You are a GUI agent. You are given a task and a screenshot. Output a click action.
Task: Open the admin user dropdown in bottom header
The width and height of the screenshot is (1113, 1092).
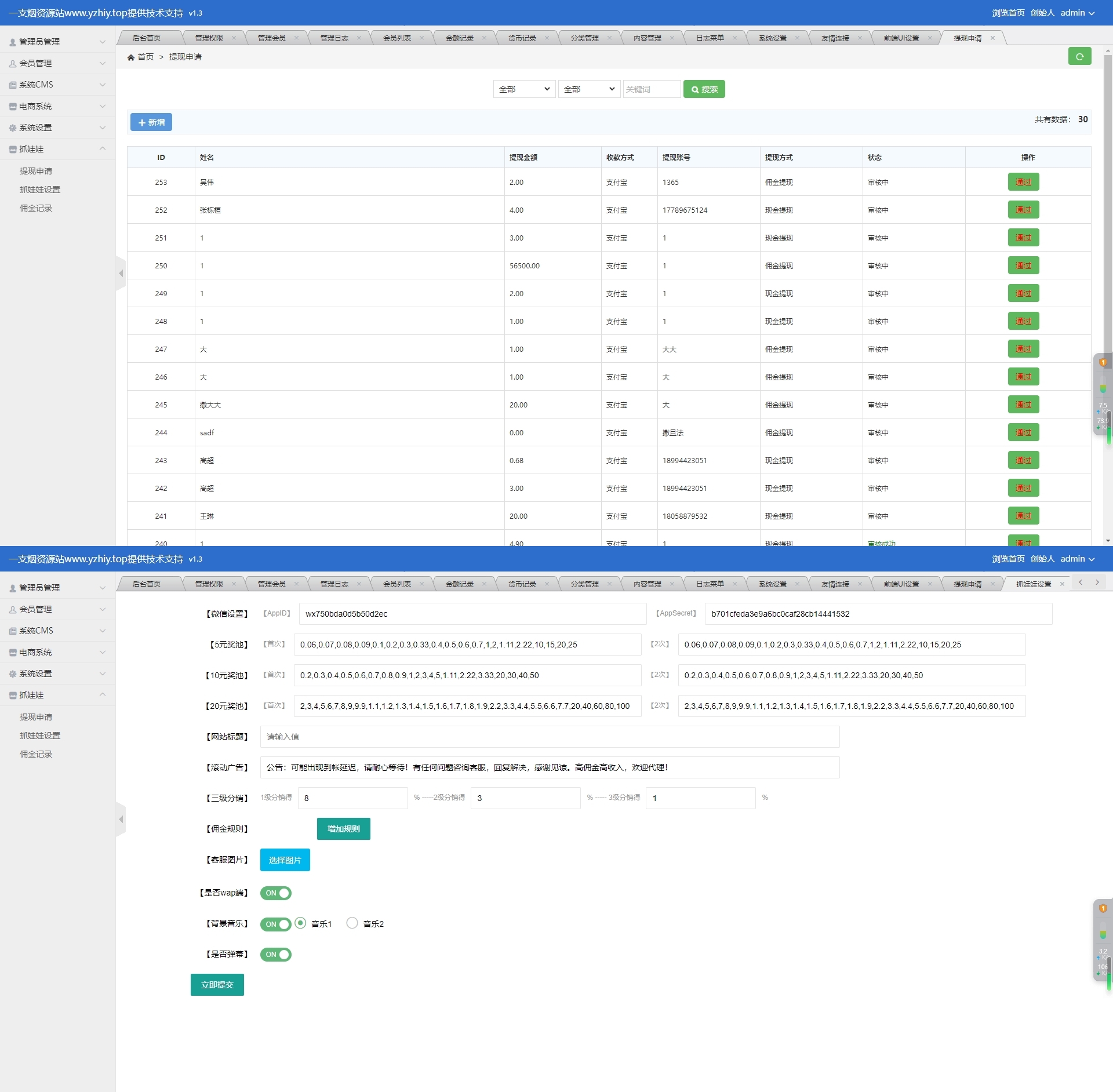[x=1078, y=559]
